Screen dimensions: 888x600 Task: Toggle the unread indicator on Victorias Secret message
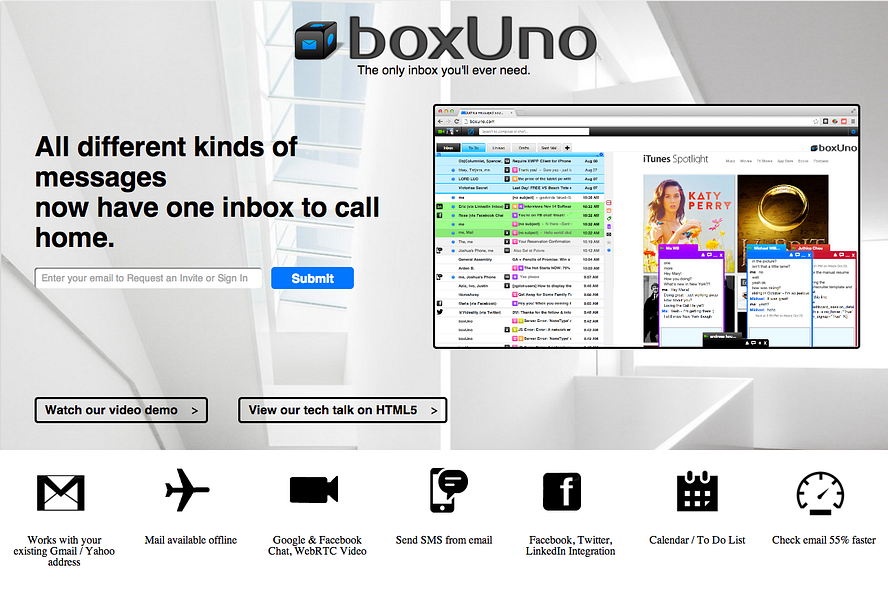pyautogui.click(x=453, y=187)
